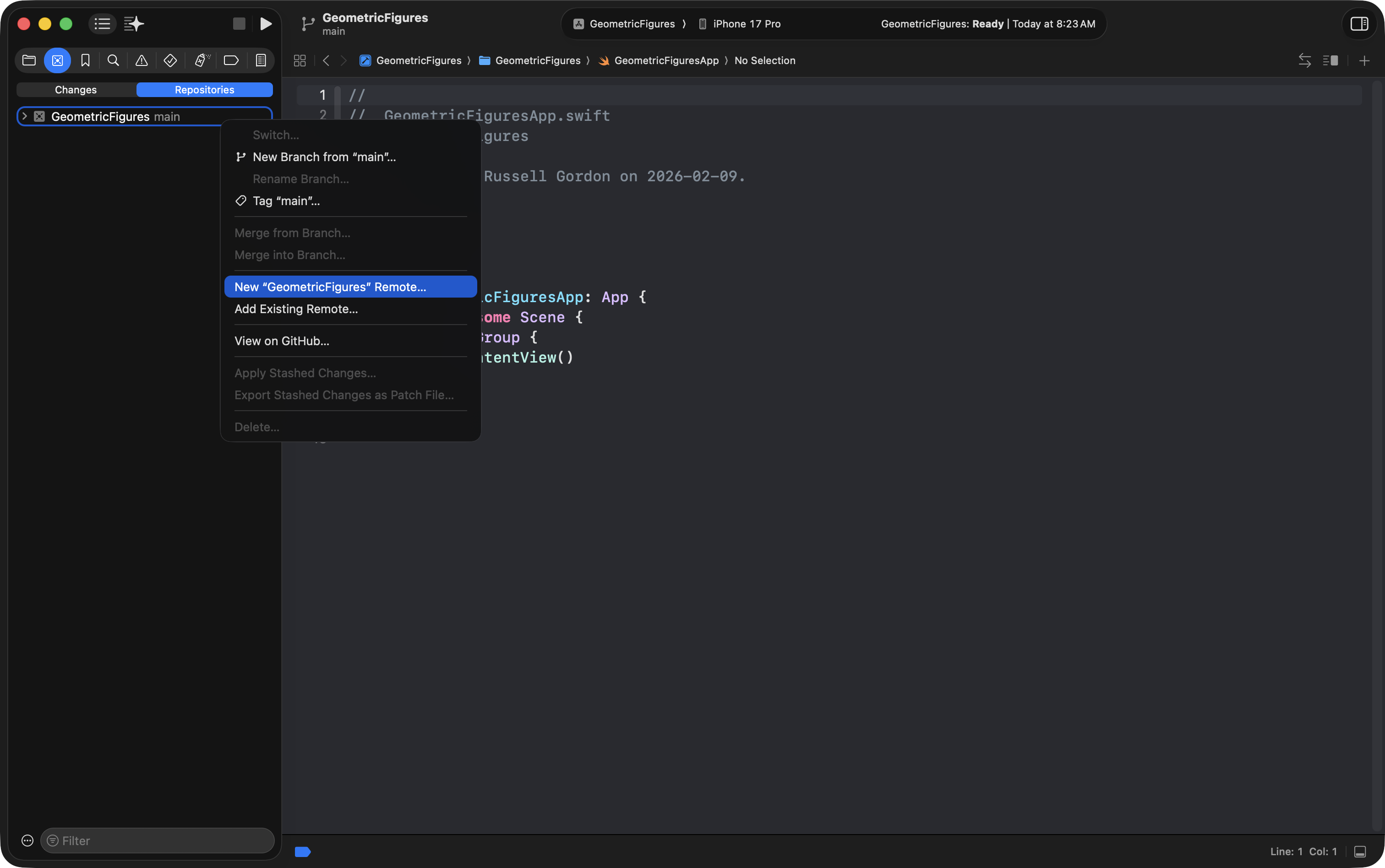The height and width of the screenshot is (868, 1385).
Task: Open the Find navigator magnifier icon
Action: [113, 60]
